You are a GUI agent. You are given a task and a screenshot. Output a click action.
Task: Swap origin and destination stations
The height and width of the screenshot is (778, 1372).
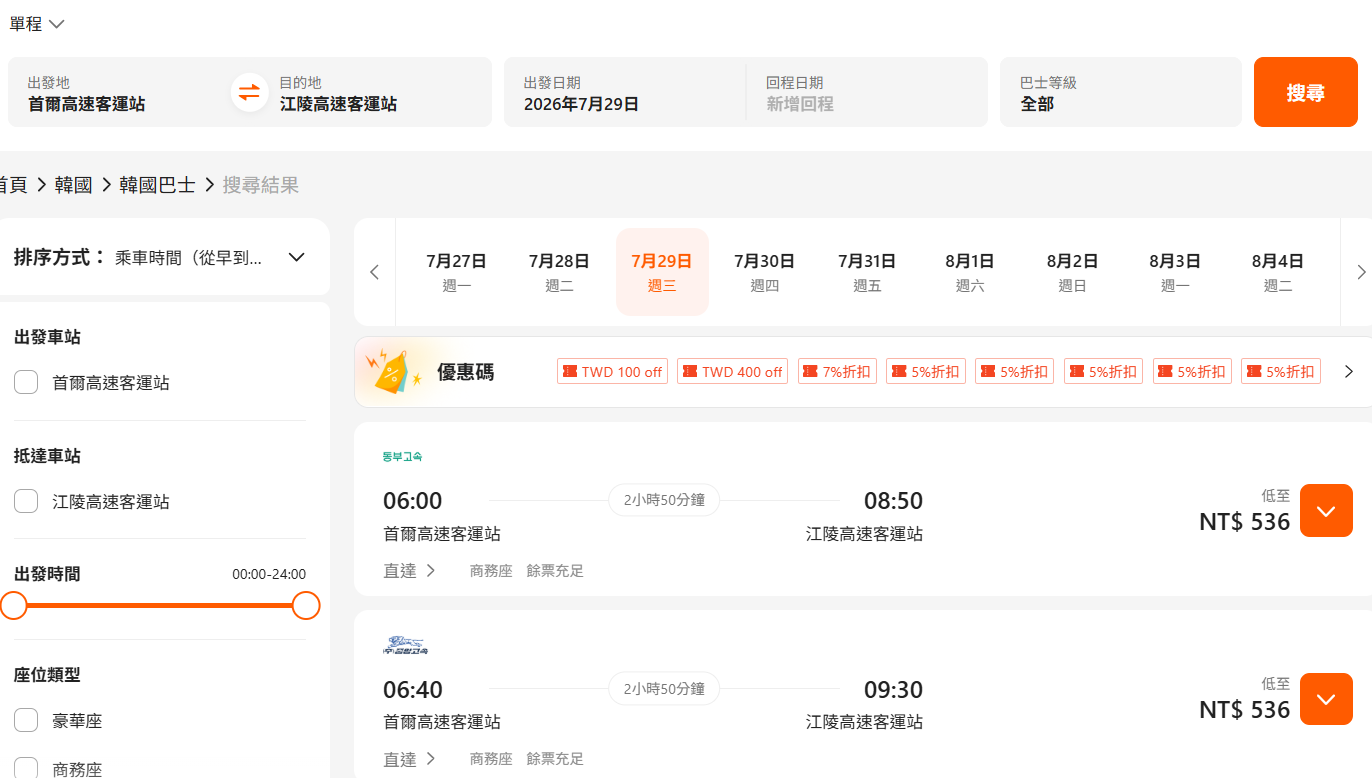click(x=249, y=93)
